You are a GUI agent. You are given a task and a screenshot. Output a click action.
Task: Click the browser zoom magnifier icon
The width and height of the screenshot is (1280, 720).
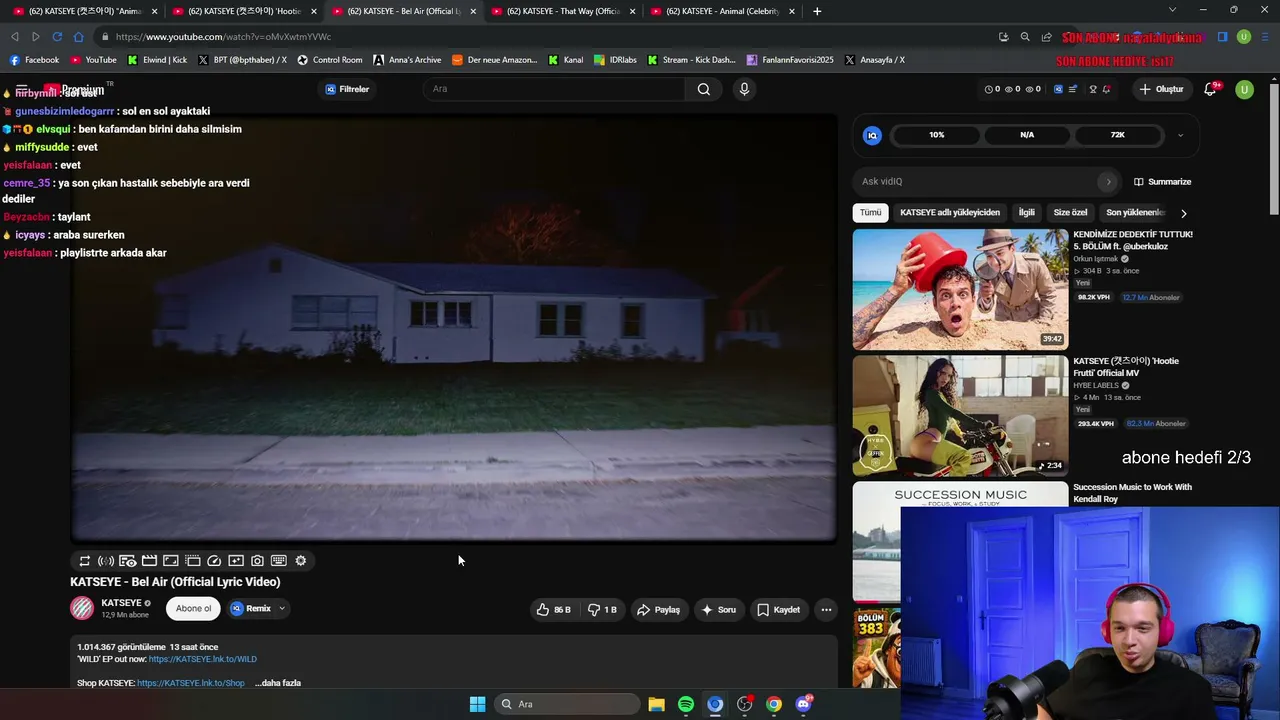coord(1025,37)
